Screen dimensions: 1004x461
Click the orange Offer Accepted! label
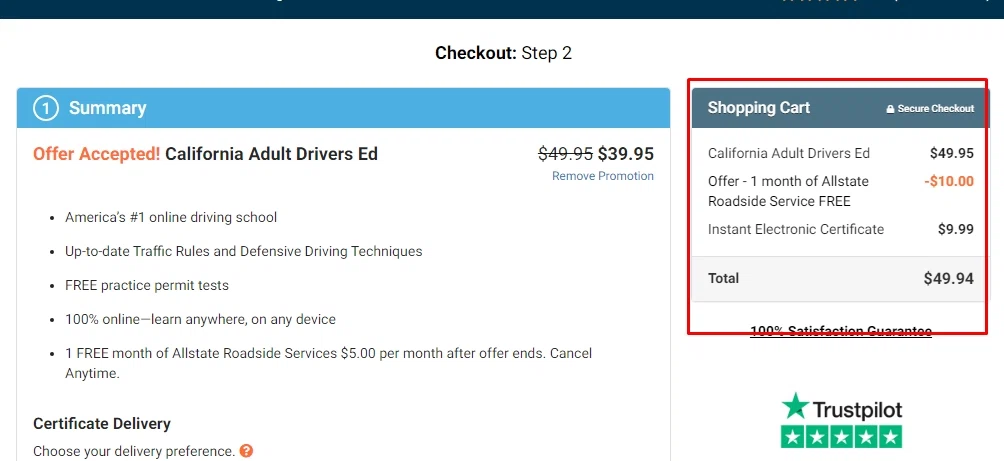pos(96,154)
